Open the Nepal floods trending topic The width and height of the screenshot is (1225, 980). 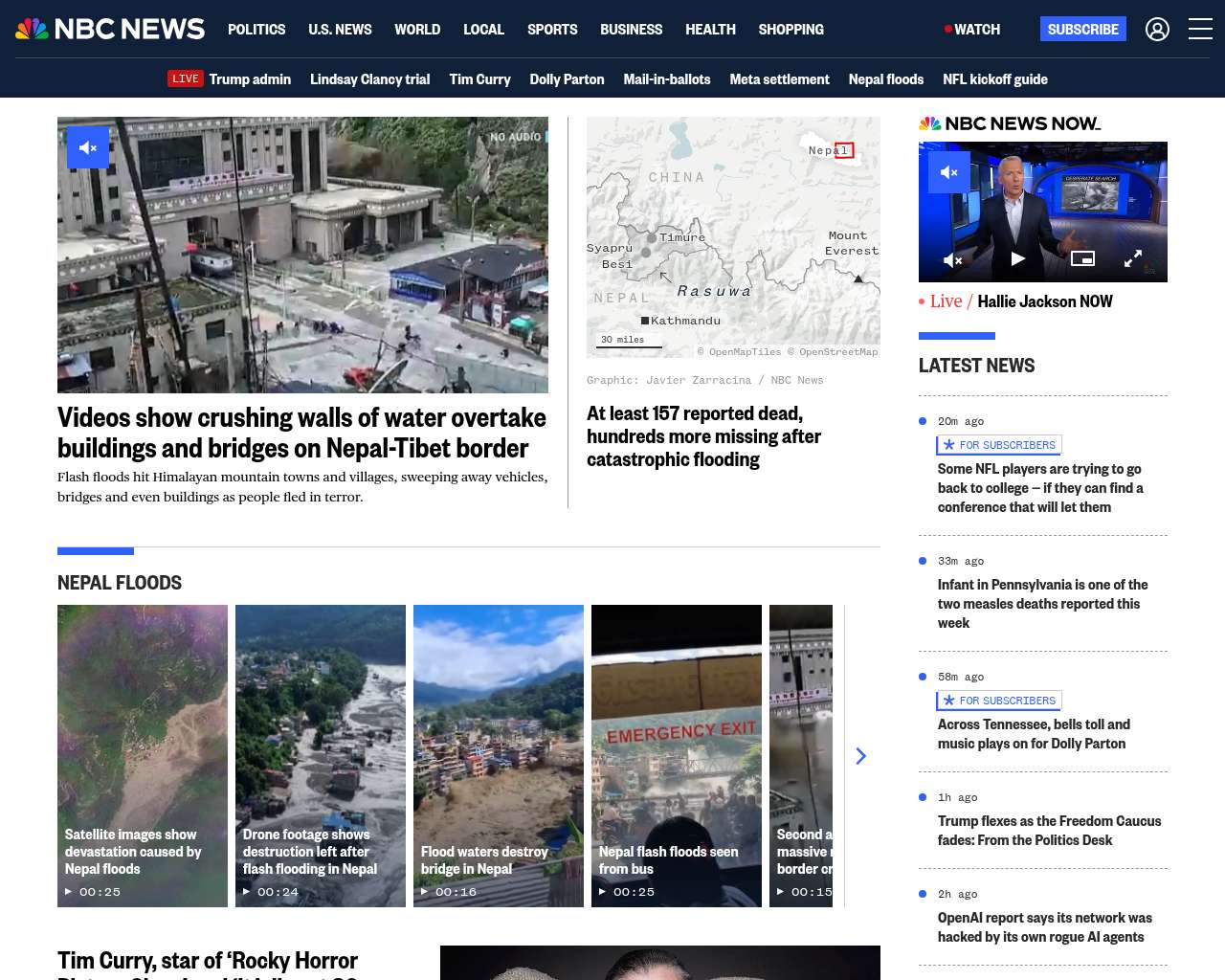click(886, 79)
